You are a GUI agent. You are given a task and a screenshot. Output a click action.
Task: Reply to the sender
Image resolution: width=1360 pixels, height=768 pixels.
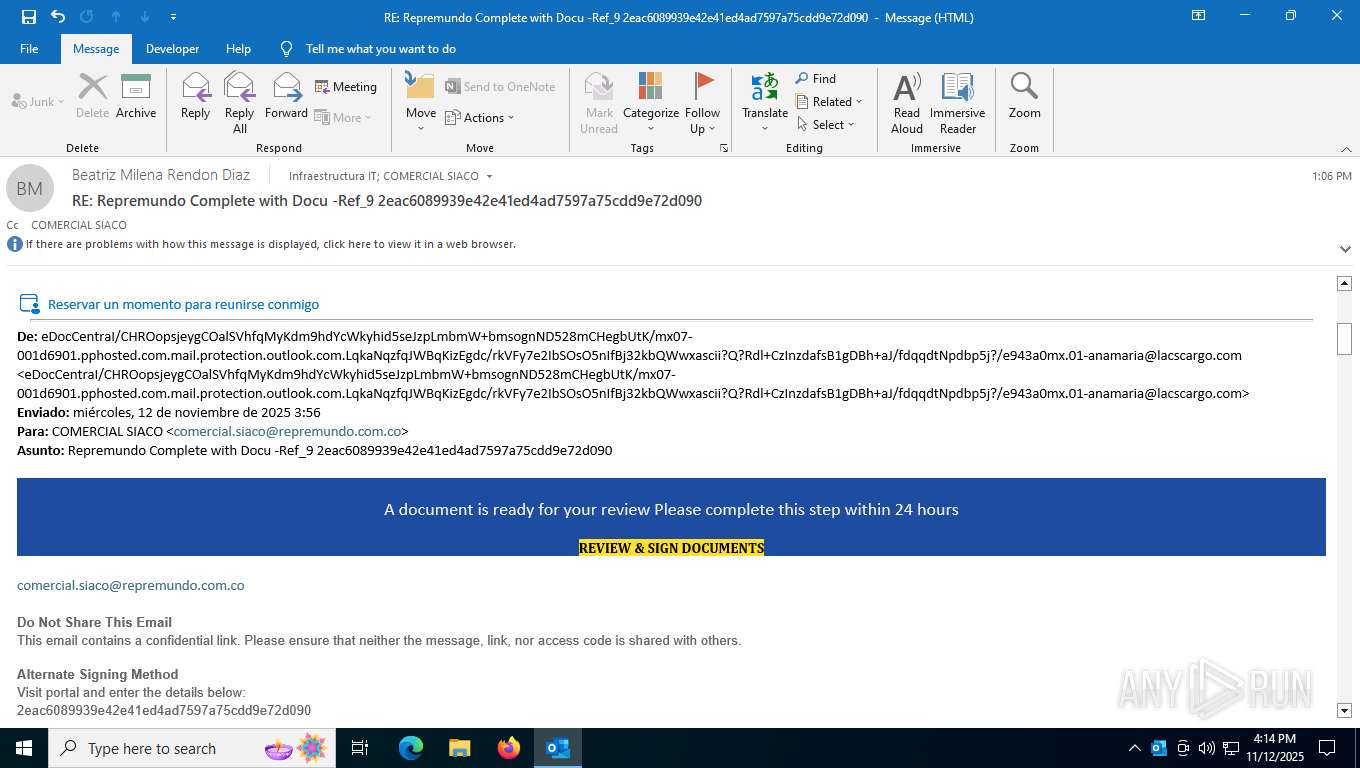point(195,97)
